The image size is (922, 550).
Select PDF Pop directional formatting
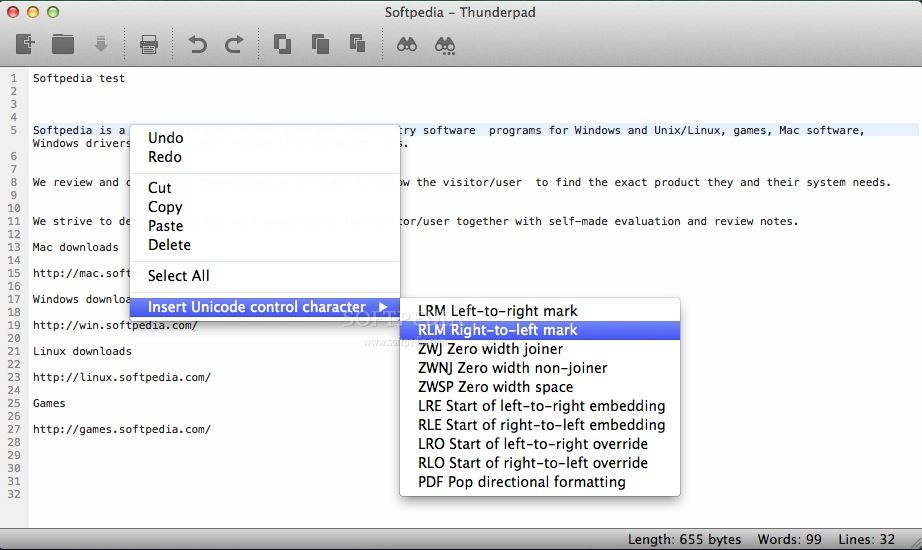[540, 482]
